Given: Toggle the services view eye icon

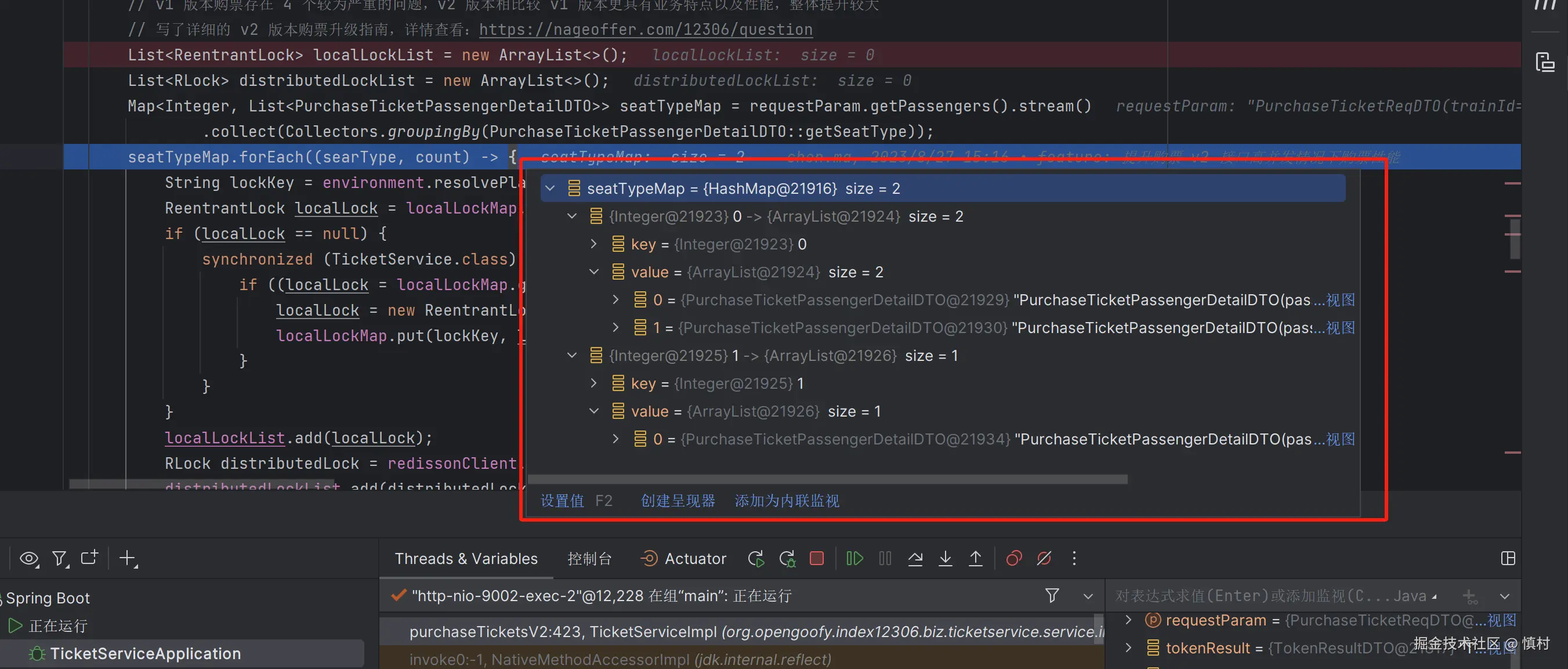Looking at the screenshot, I should pos(28,558).
